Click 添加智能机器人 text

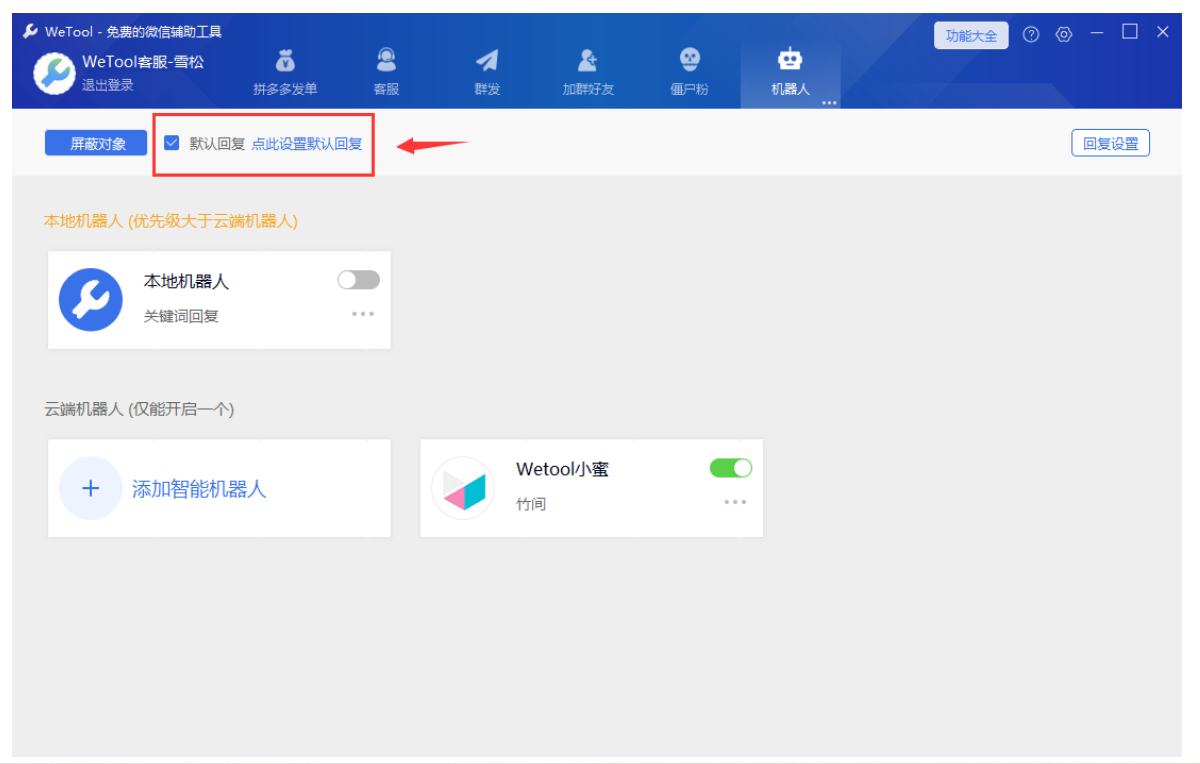[x=199, y=489]
